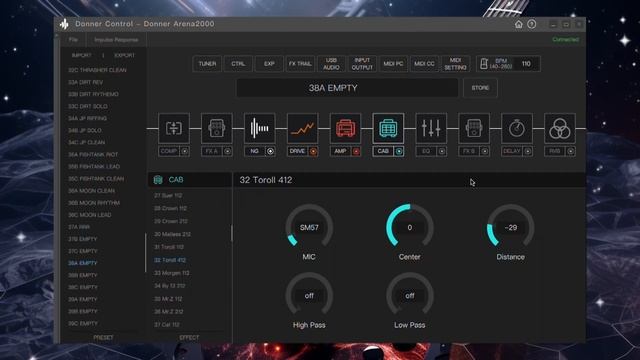The width and height of the screenshot is (640, 360).
Task: Select the AMP module icon
Action: coord(345,129)
